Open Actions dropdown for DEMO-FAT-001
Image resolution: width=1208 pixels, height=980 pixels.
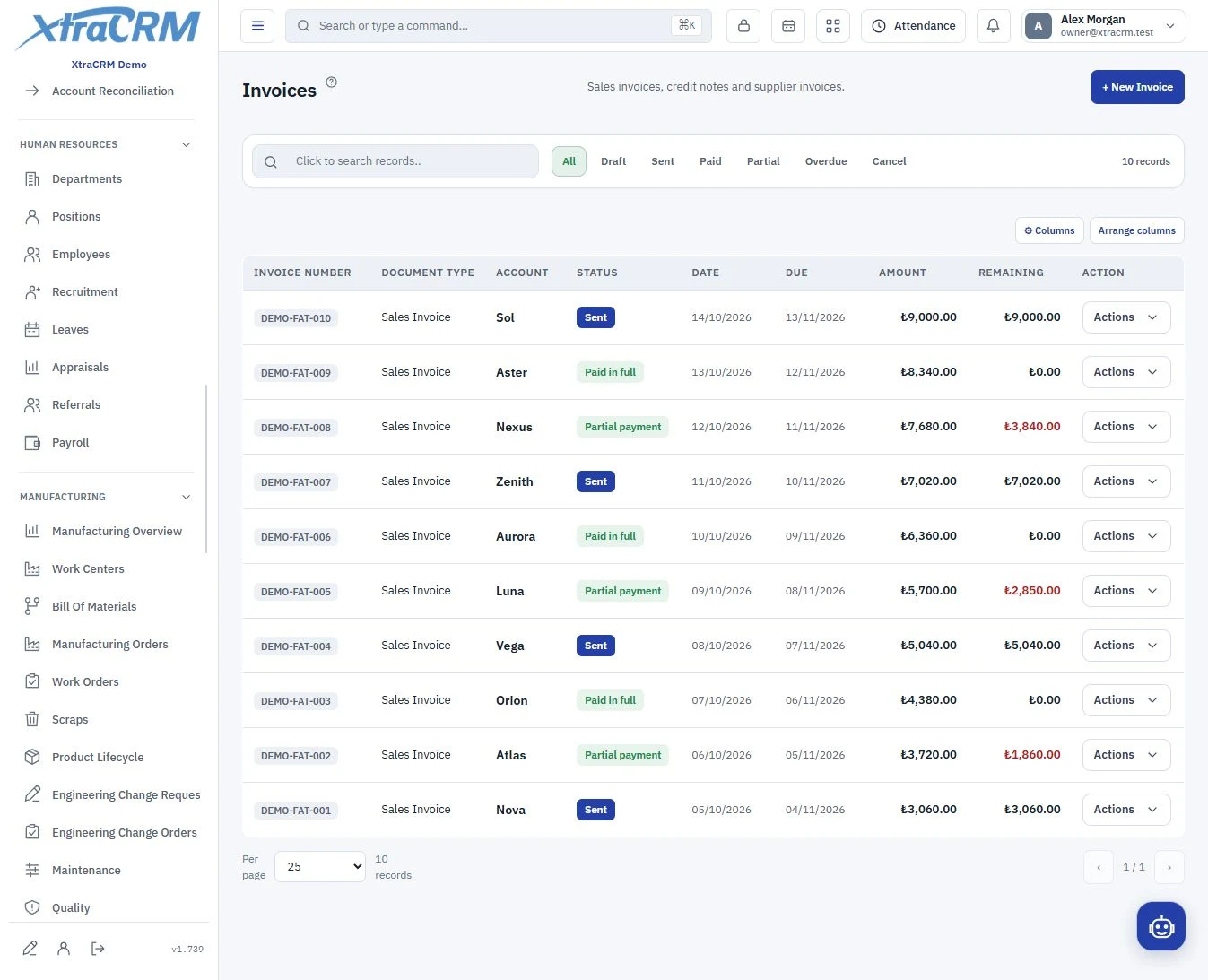pyautogui.click(x=1126, y=810)
